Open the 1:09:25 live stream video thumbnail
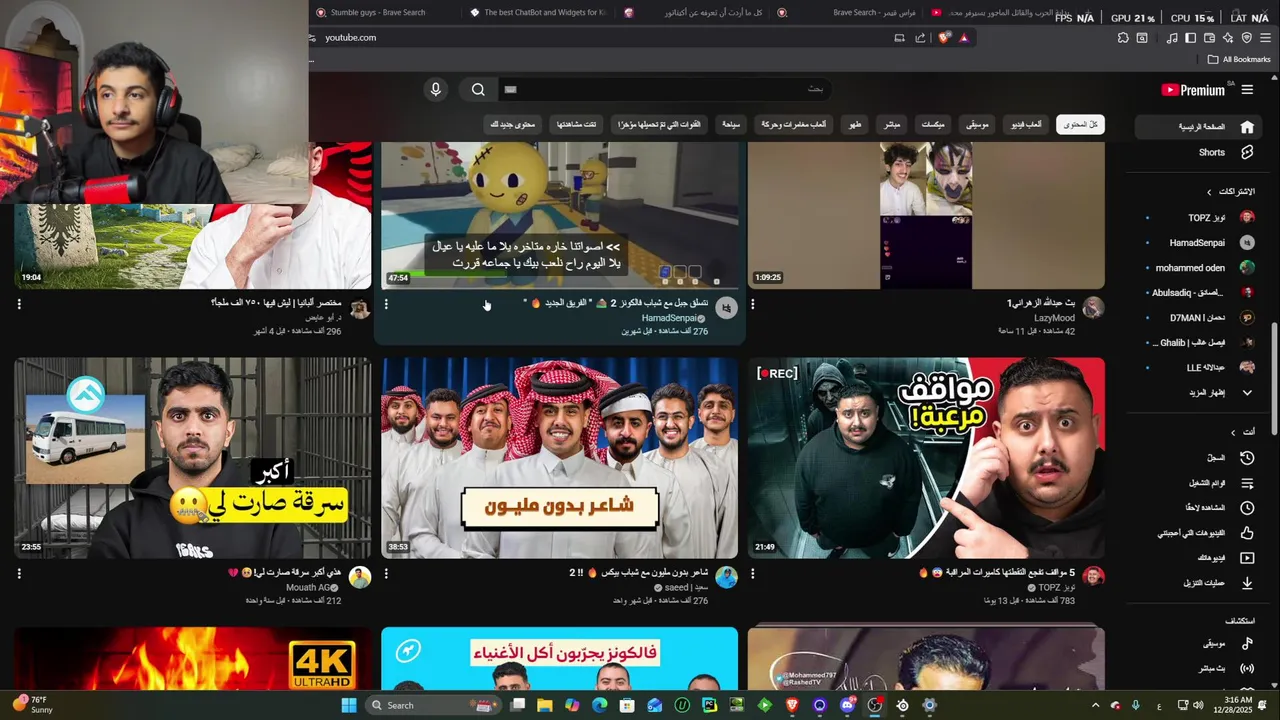 (926, 215)
